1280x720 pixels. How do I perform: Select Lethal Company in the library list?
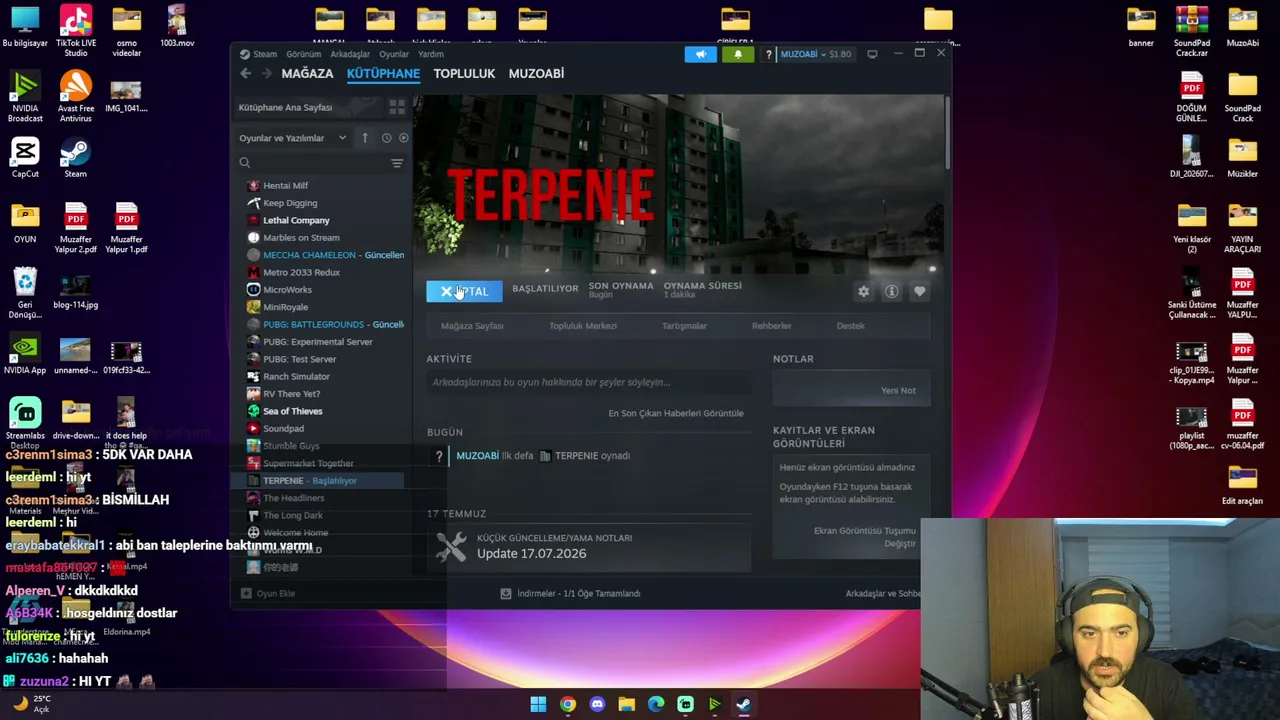tap(296, 220)
